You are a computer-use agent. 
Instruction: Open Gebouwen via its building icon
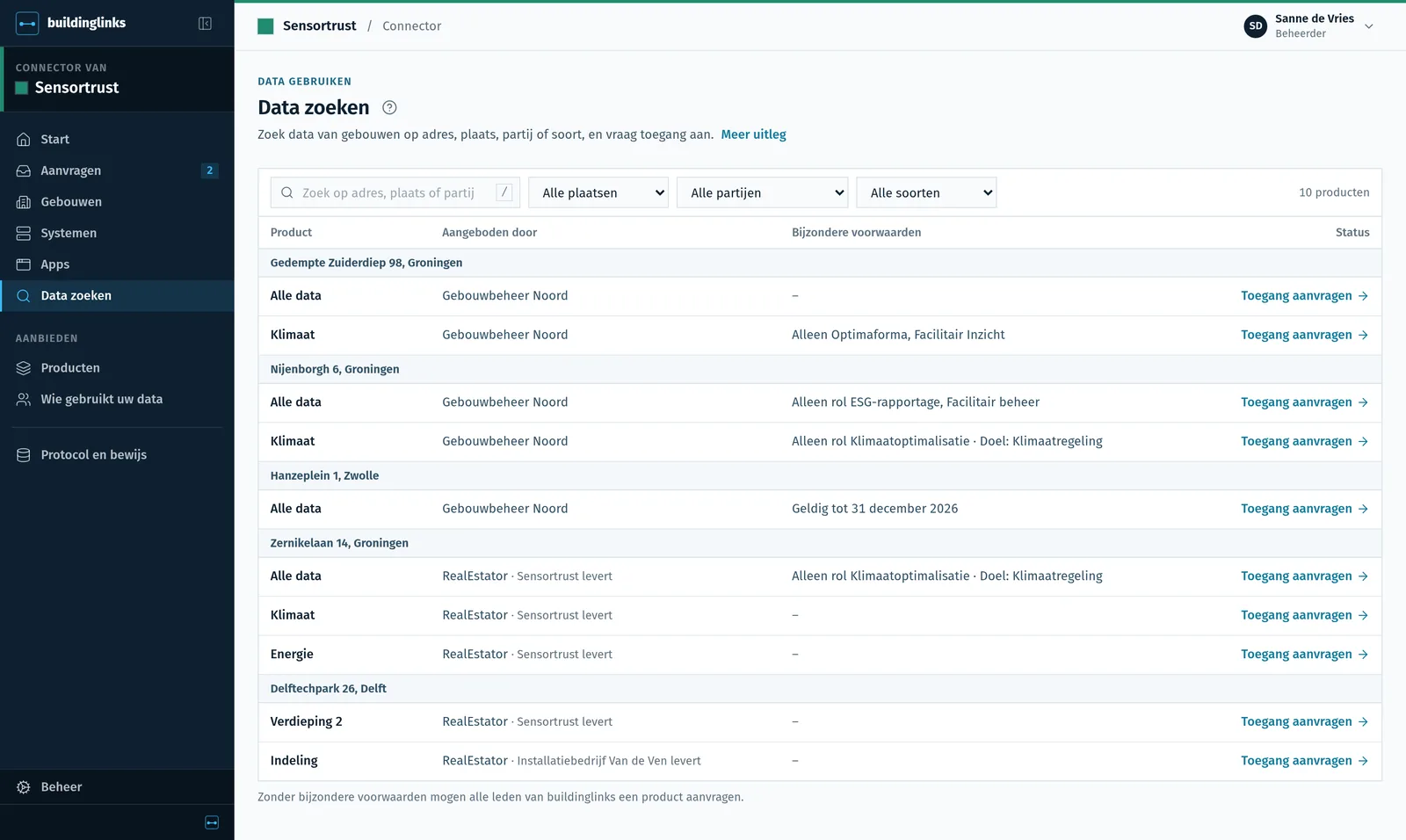[x=24, y=202]
